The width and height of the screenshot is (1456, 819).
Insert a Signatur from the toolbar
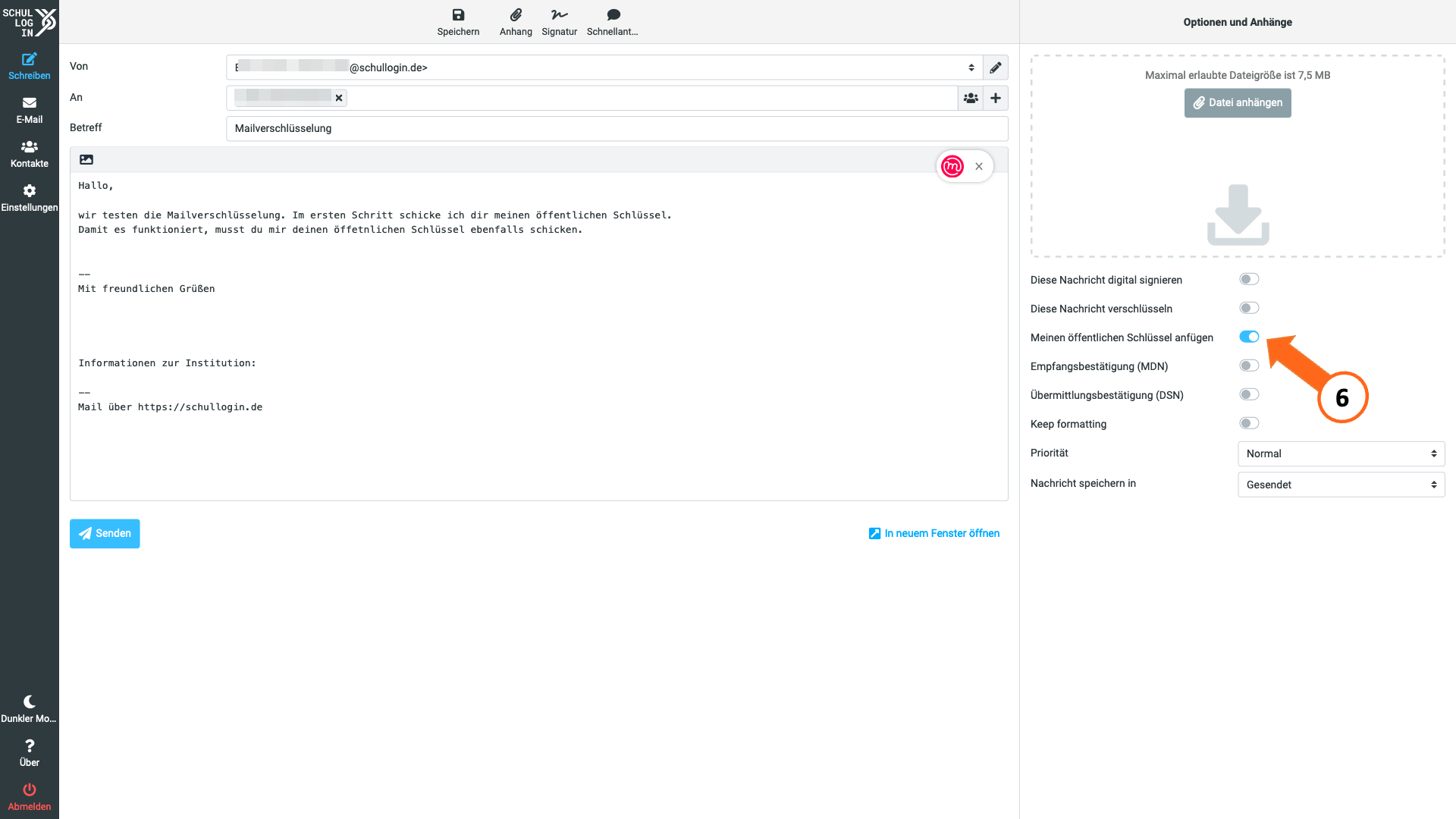tap(560, 22)
